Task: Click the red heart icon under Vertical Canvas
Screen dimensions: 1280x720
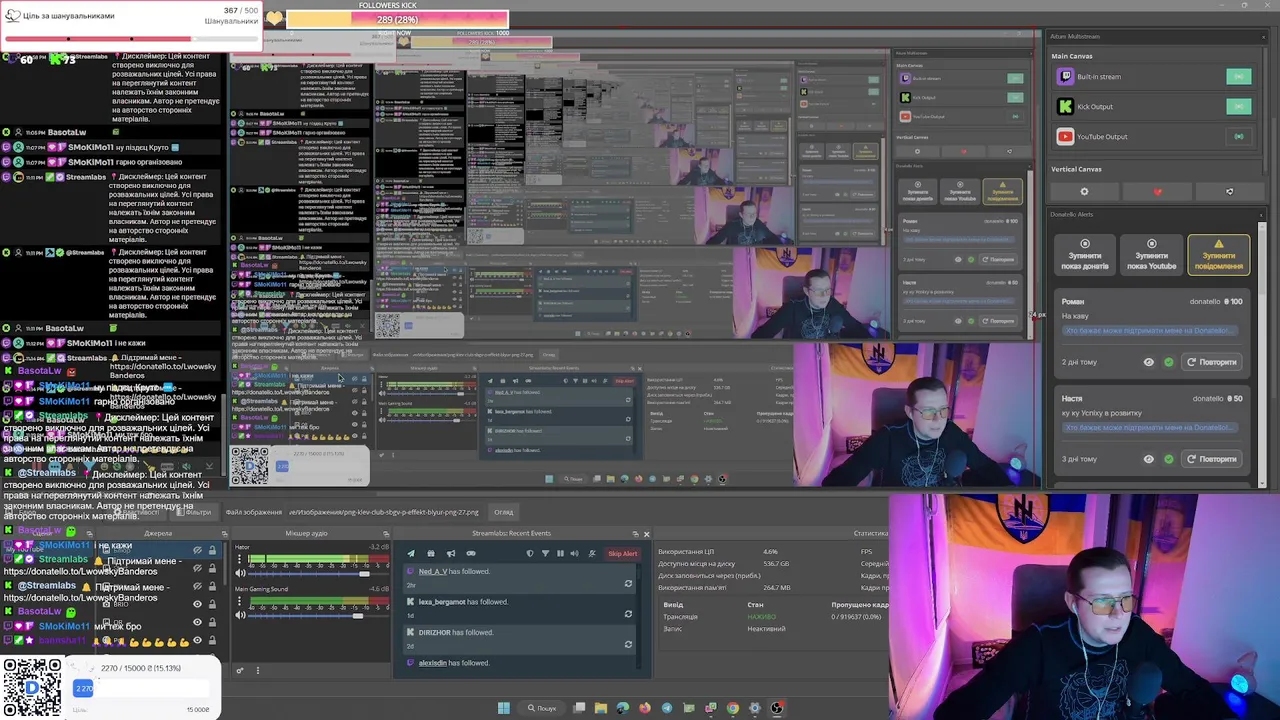Action: 1157,191
